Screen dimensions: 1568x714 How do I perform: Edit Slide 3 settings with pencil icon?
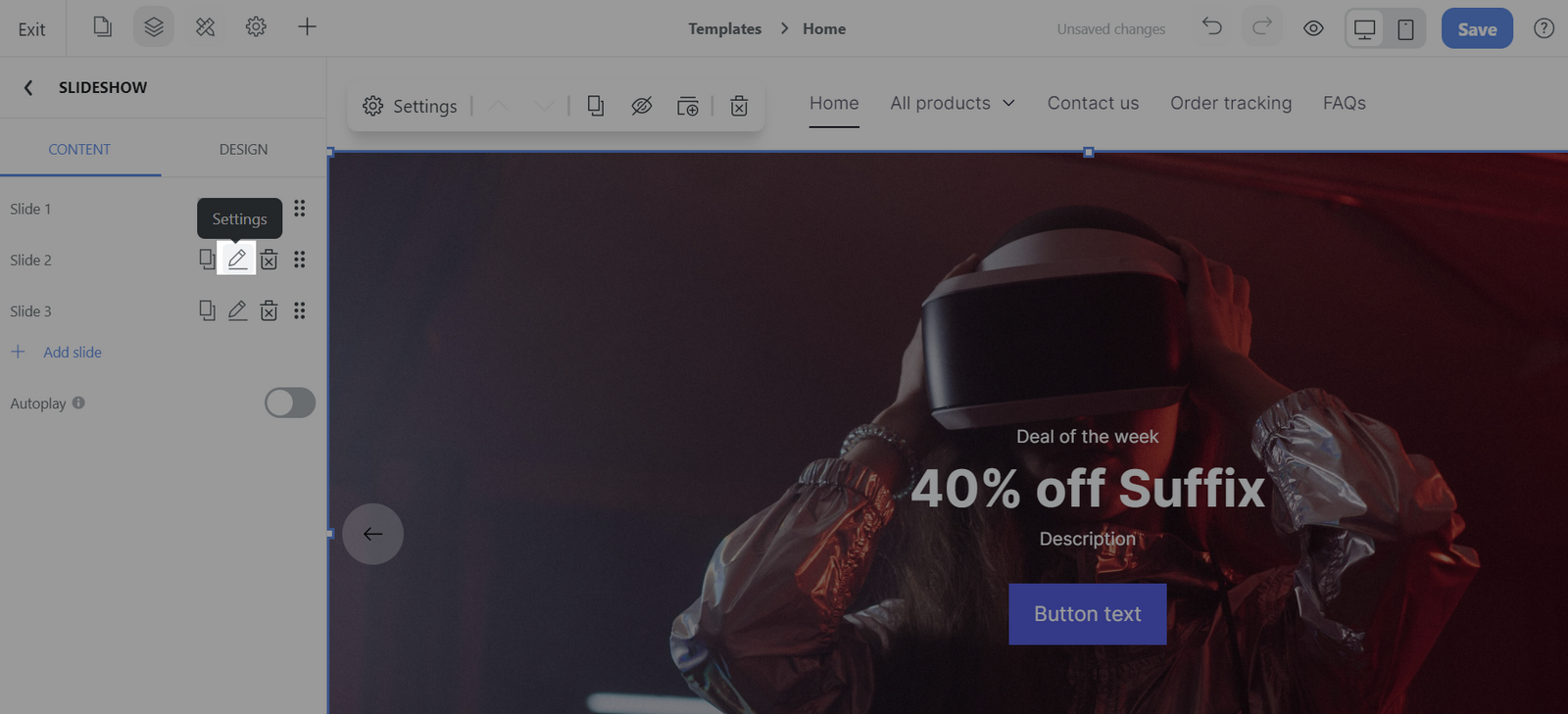point(237,310)
